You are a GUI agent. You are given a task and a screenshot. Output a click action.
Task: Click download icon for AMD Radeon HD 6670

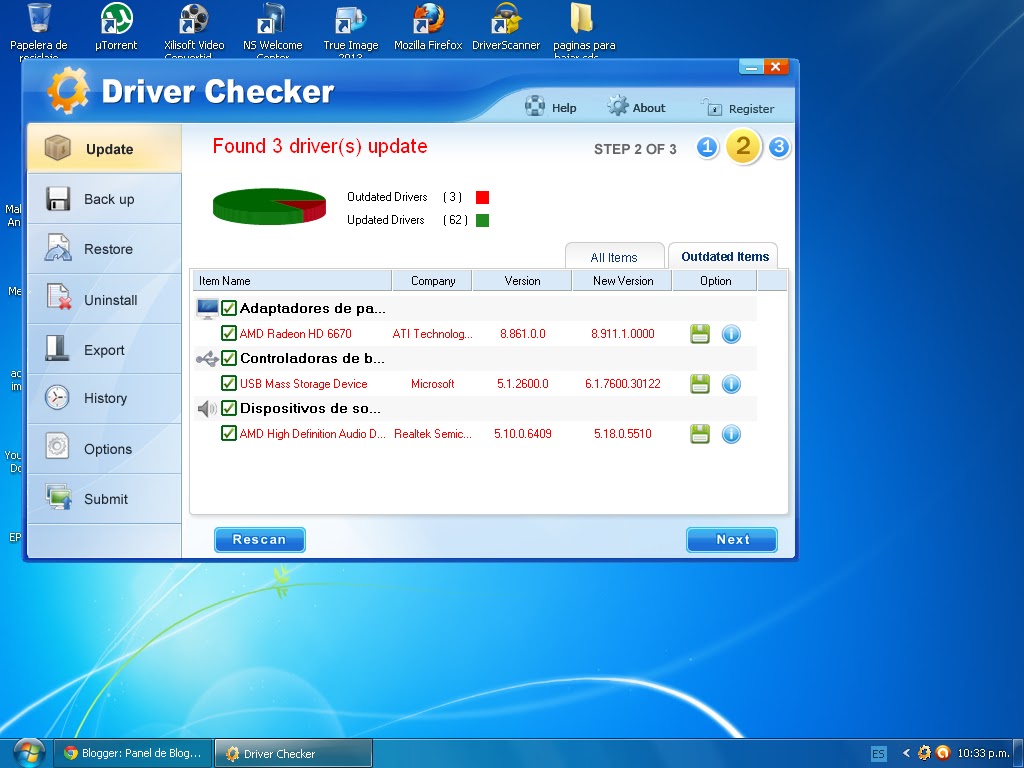[x=699, y=334]
